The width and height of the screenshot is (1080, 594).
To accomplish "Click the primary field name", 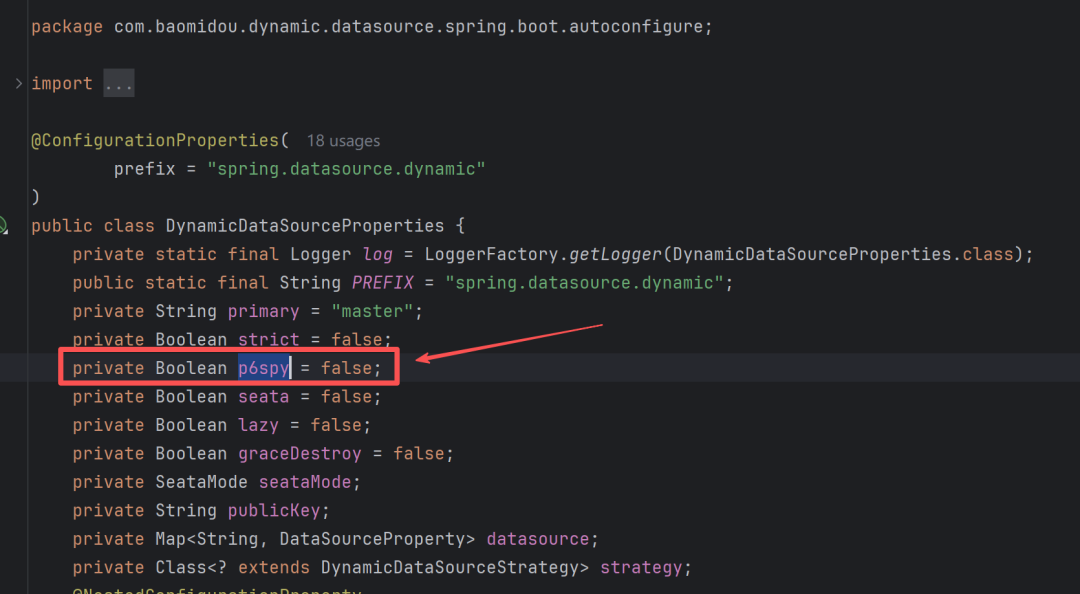I will click(264, 311).
